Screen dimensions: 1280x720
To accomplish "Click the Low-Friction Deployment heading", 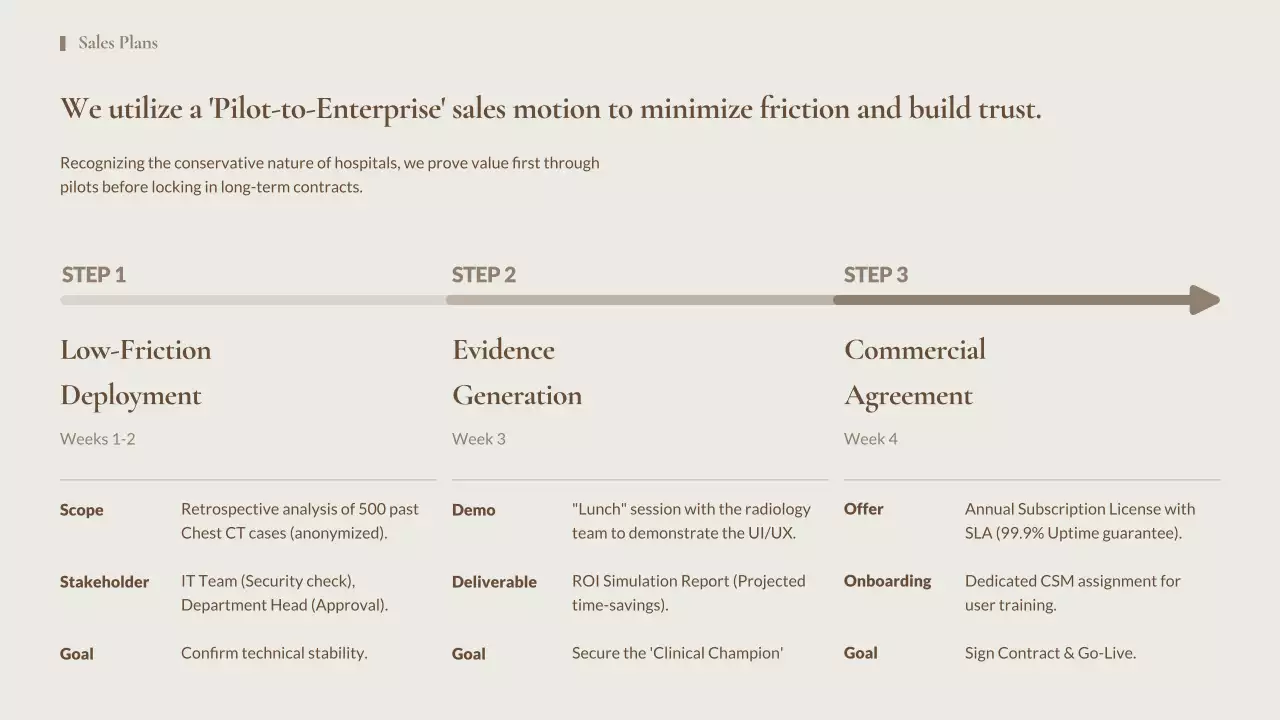I will 135,372.
